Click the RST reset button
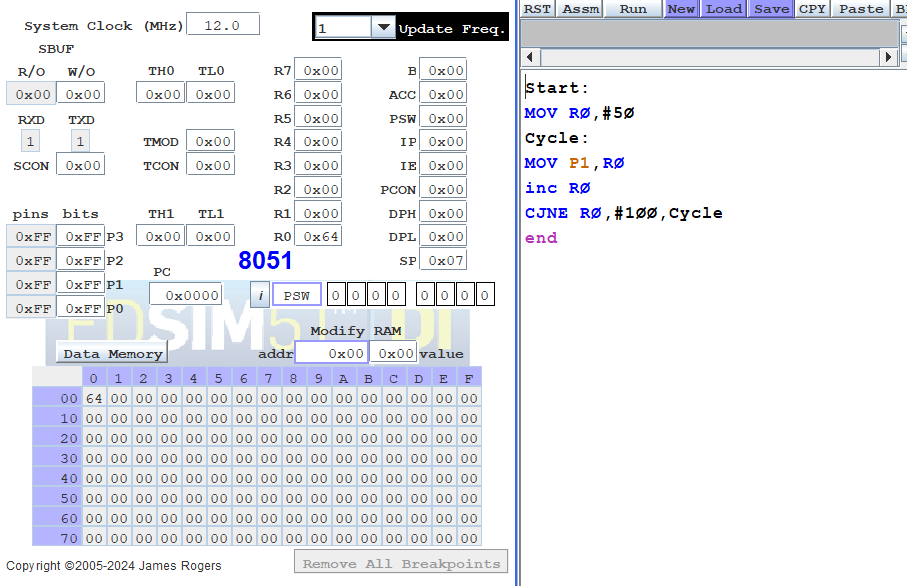This screenshot has height=586, width=907. pyautogui.click(x=537, y=9)
